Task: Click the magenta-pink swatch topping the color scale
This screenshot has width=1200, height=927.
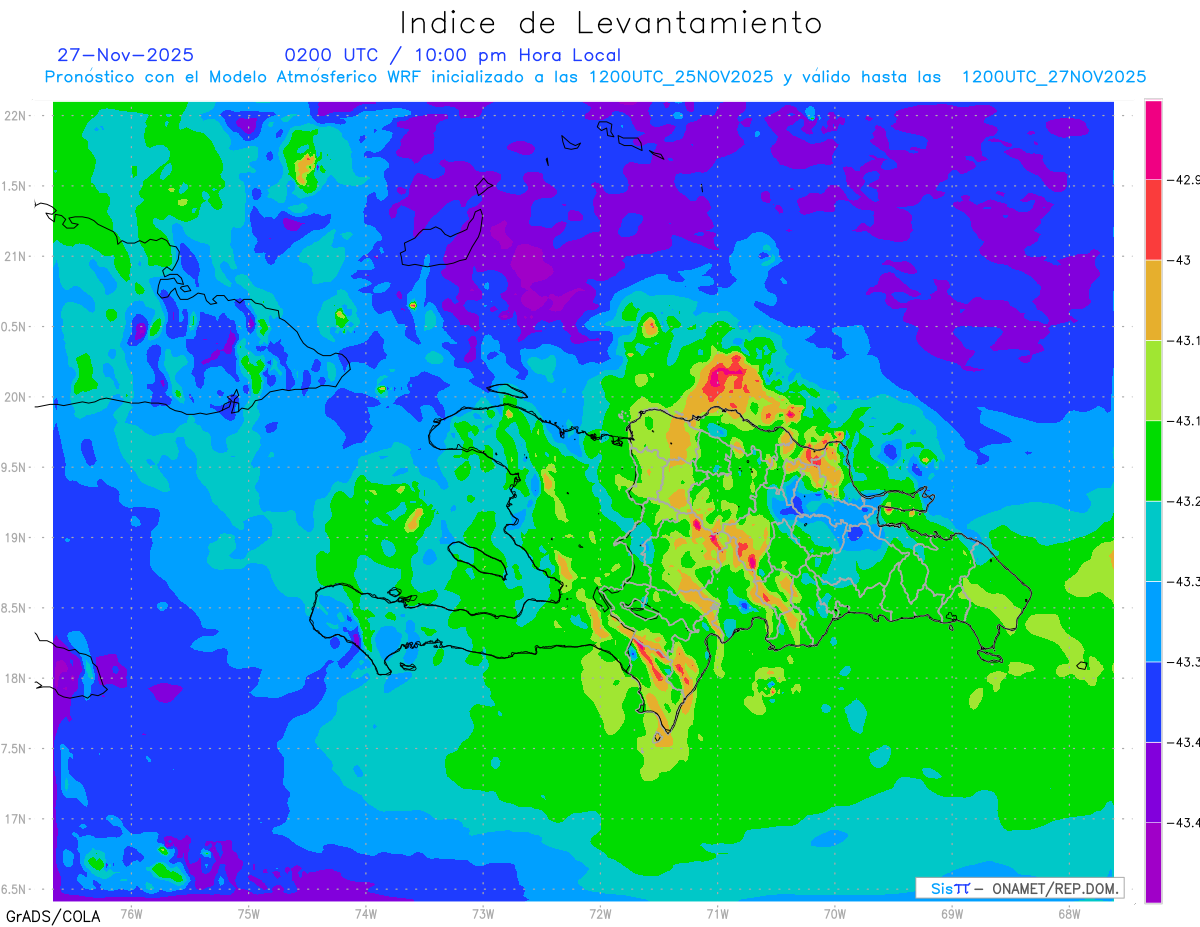Action: (1153, 140)
